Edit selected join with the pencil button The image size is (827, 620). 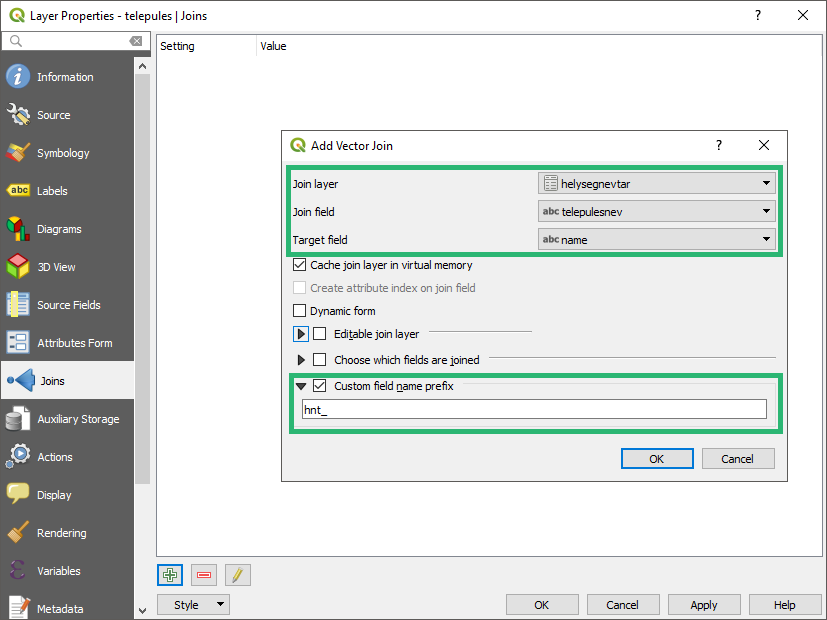click(x=237, y=575)
